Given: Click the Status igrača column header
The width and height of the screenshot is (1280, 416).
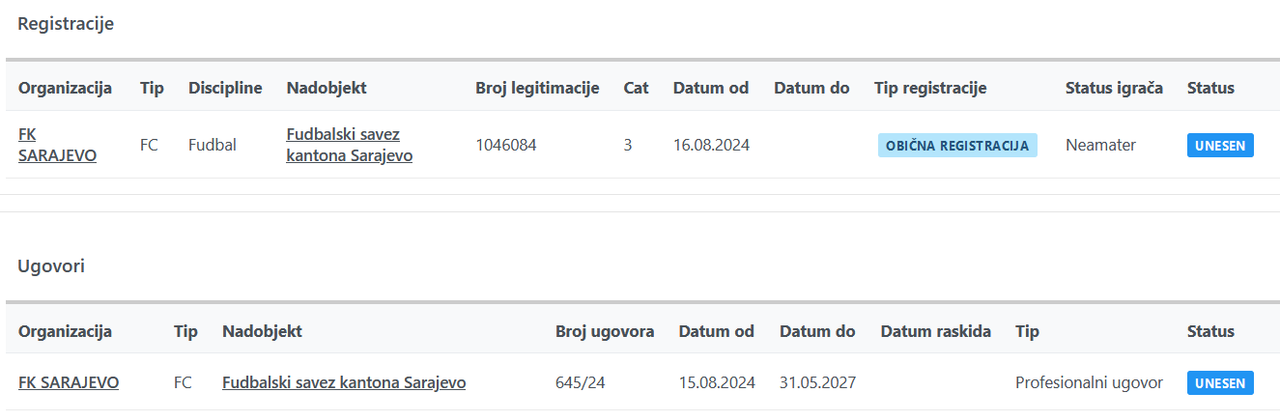Looking at the screenshot, I should point(1114,88).
